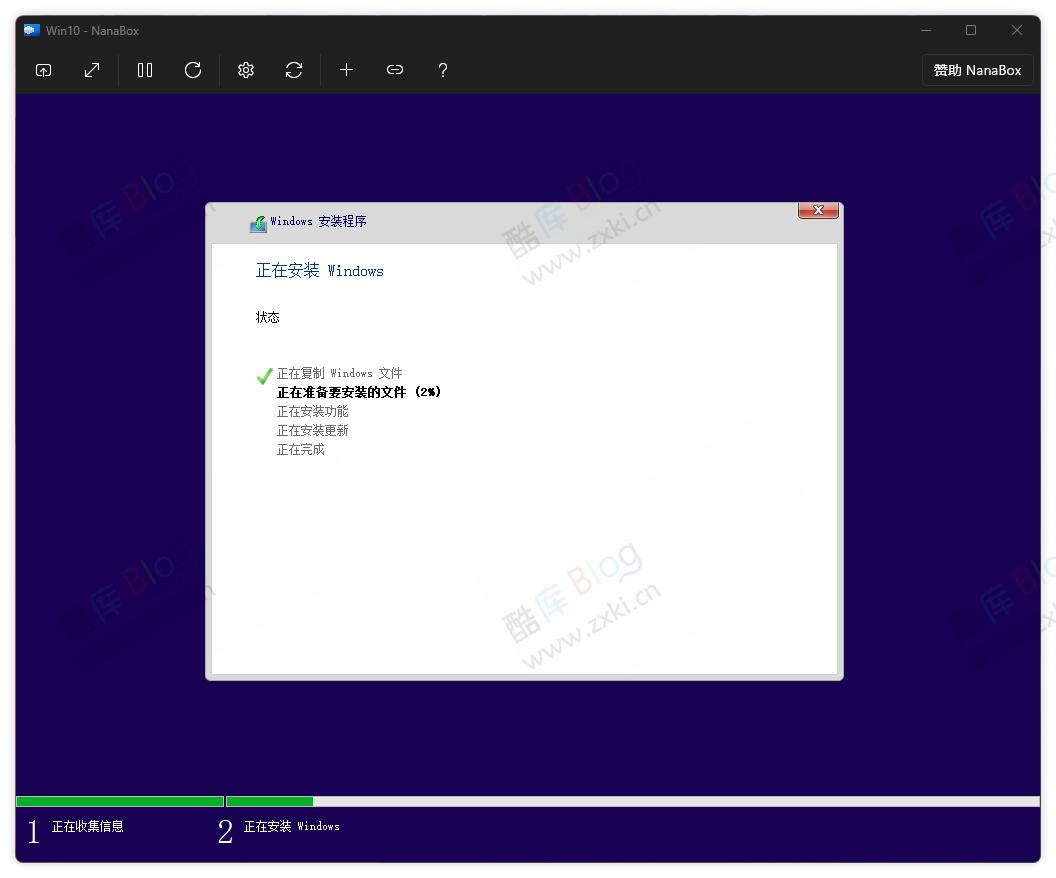Enter full screen mode in NanaBox
1056x878 pixels.
(43, 70)
